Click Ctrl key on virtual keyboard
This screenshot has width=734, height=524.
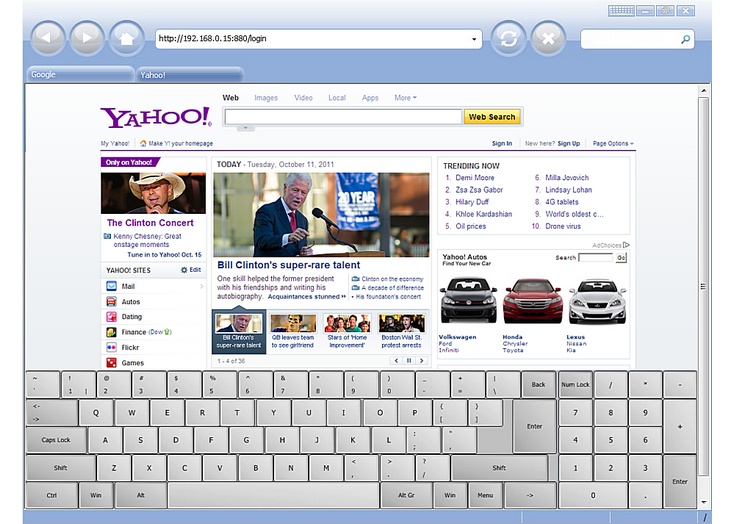coord(52,495)
